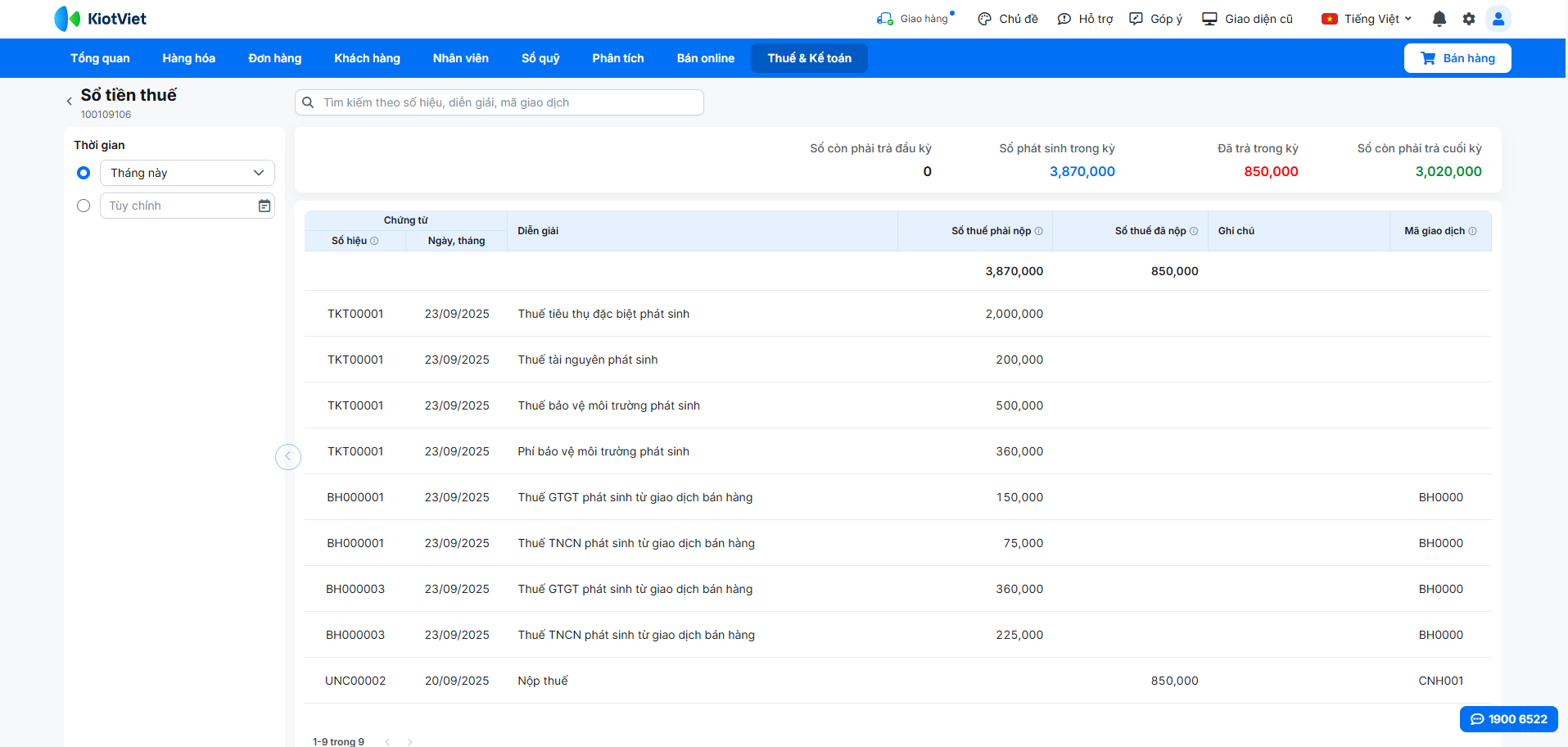
Task: Click the search magnifier icon
Action: 308,102
